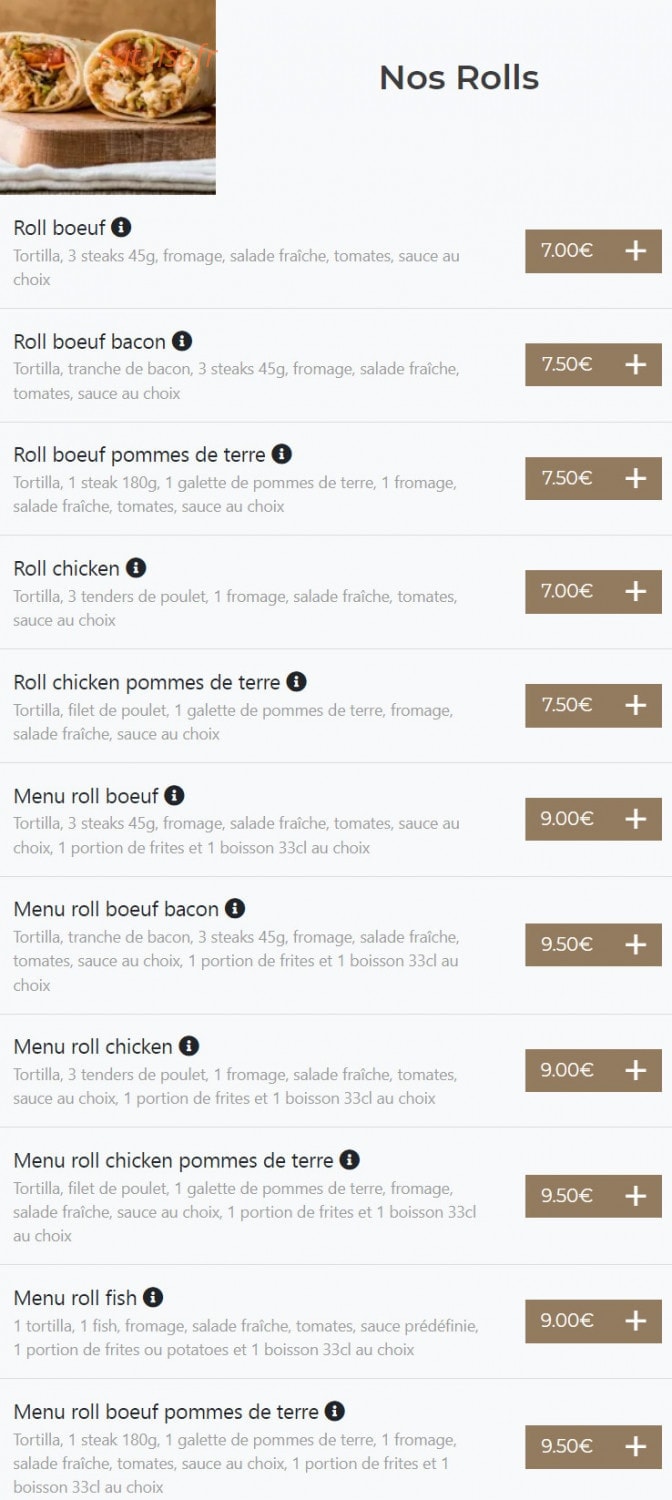Viewport: 672px width, 1500px height.
Task: Show Menu roll fish info icon
Action: point(153,1297)
